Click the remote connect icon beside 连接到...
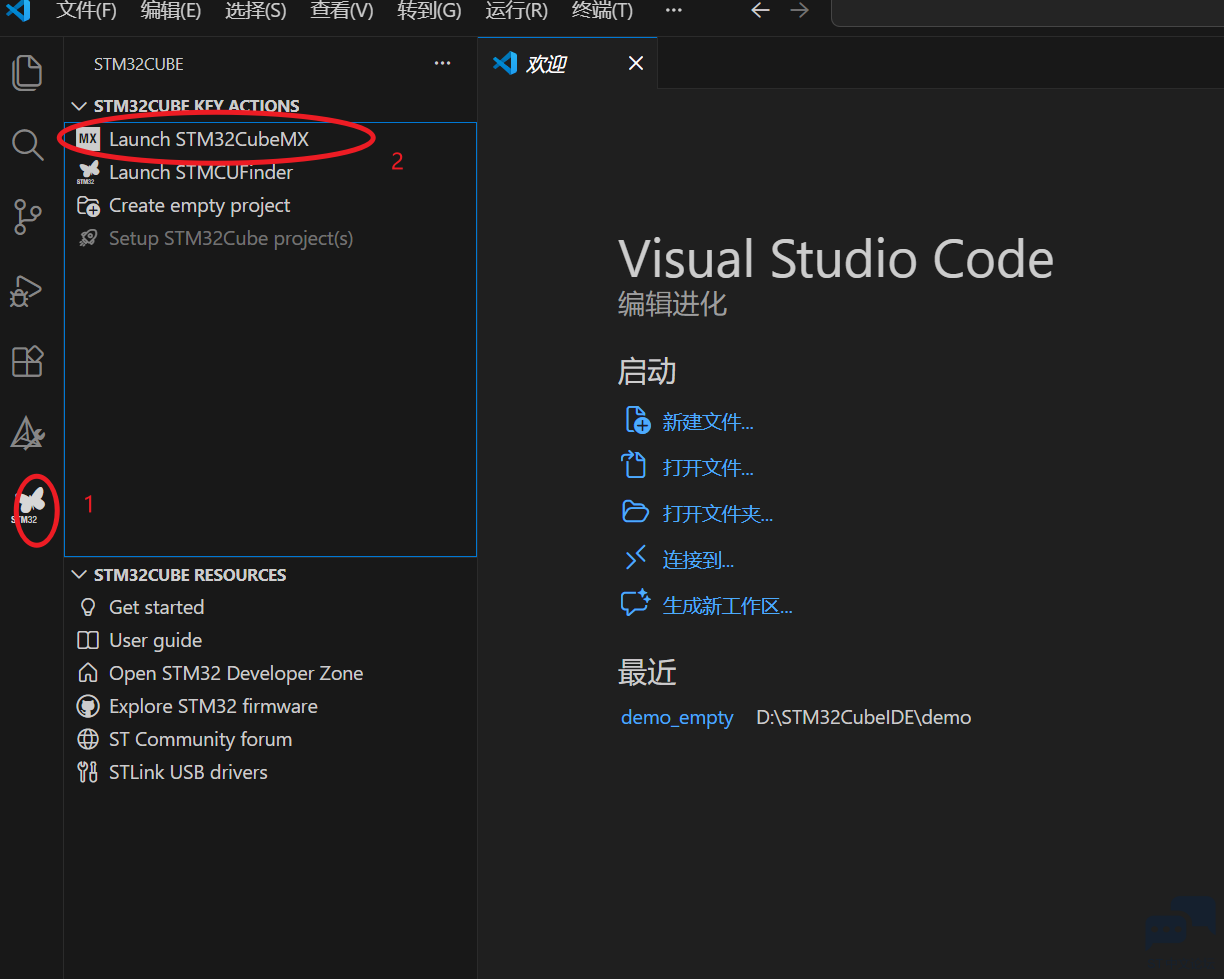The width and height of the screenshot is (1224, 979). tap(636, 558)
